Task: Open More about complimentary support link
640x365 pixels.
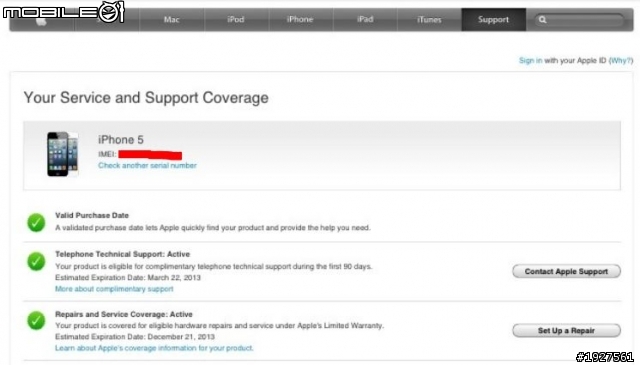Action: tap(114, 289)
